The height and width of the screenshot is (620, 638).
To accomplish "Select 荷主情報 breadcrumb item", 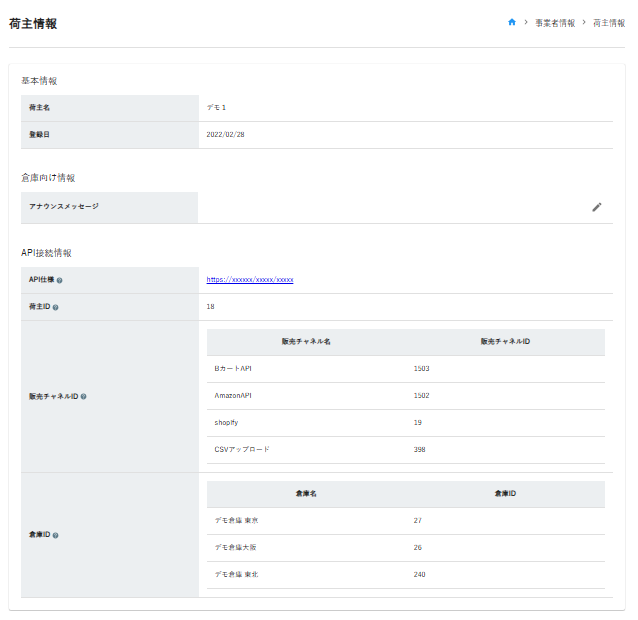I will point(608,22).
